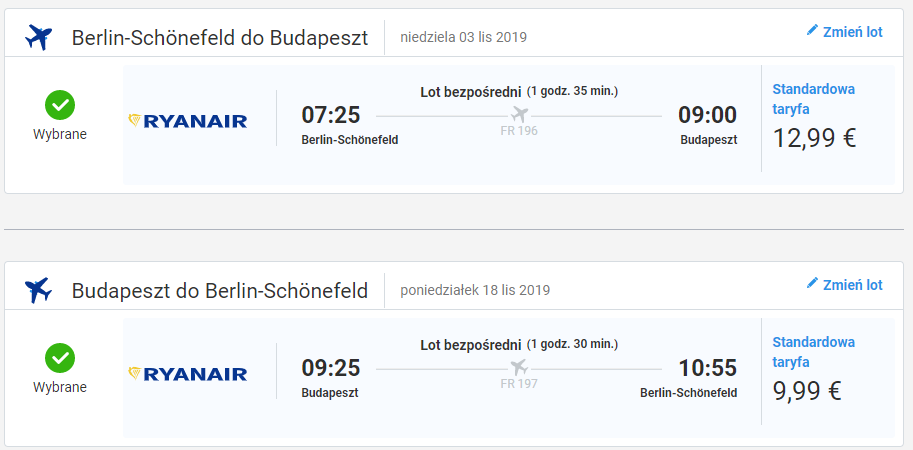The width and height of the screenshot is (913, 450).
Task: Click the blue airplane icon beside Budapeszt do Berlin-Schönefeld
Action: 38,290
